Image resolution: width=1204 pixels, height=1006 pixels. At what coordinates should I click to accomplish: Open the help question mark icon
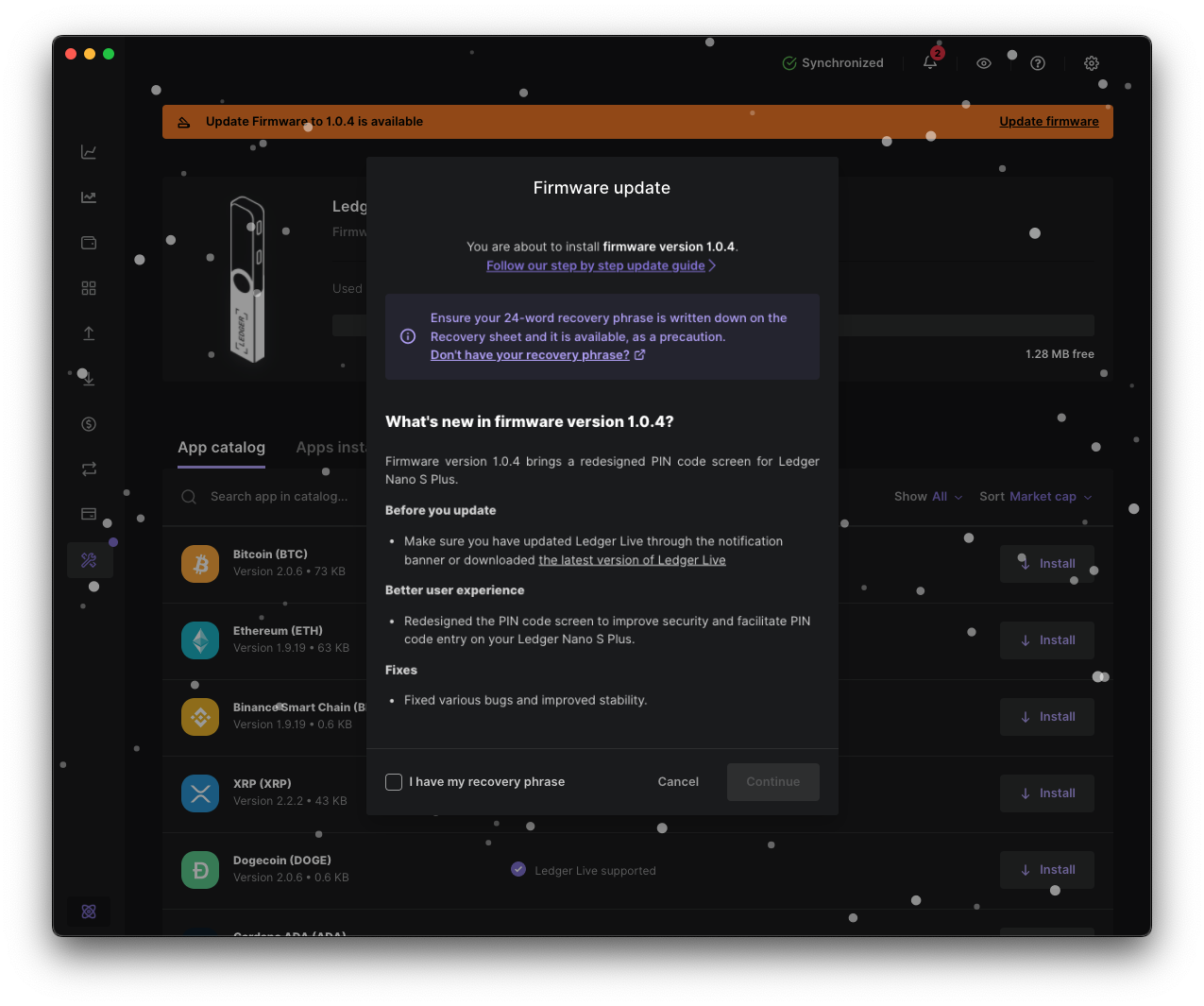pyautogui.click(x=1038, y=63)
